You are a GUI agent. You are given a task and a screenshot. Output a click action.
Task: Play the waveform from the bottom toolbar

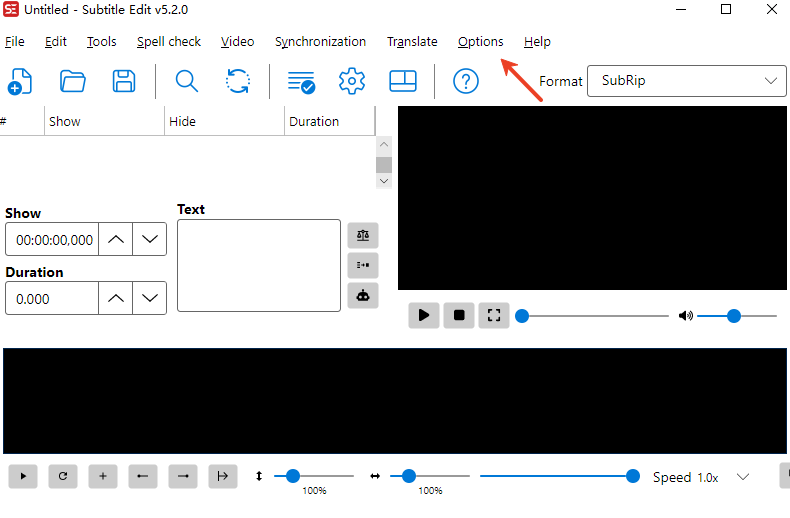(x=23, y=476)
